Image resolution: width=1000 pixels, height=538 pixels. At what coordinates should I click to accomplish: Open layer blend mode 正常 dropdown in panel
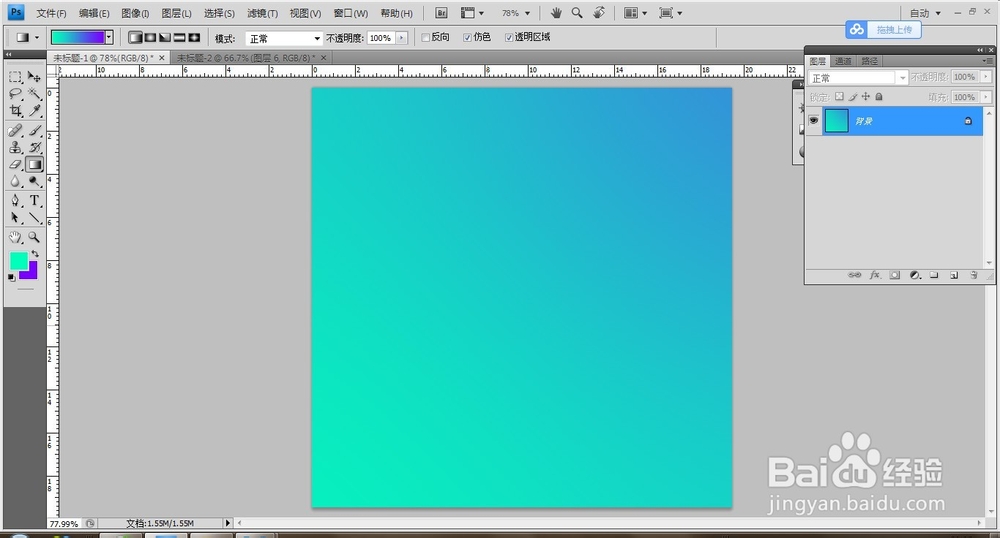point(857,78)
